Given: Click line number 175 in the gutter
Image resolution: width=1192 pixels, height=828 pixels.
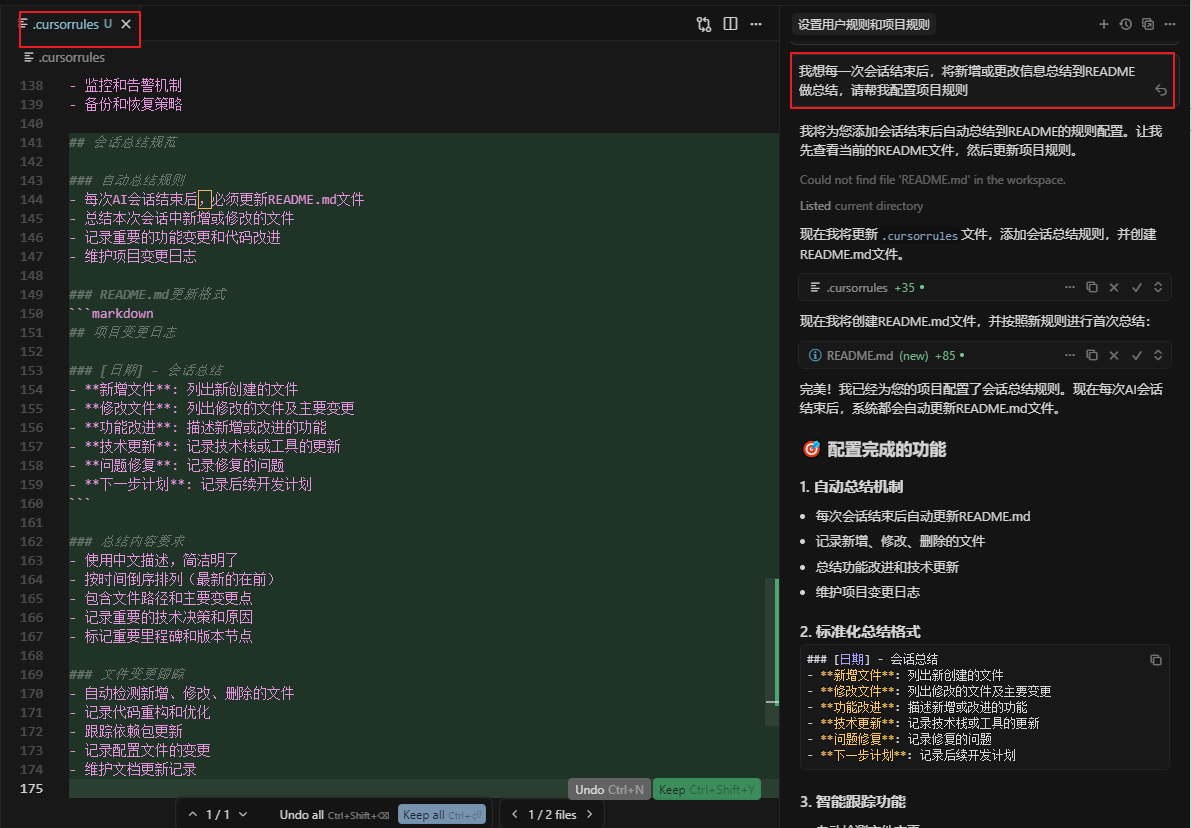Looking at the screenshot, I should tap(31, 788).
